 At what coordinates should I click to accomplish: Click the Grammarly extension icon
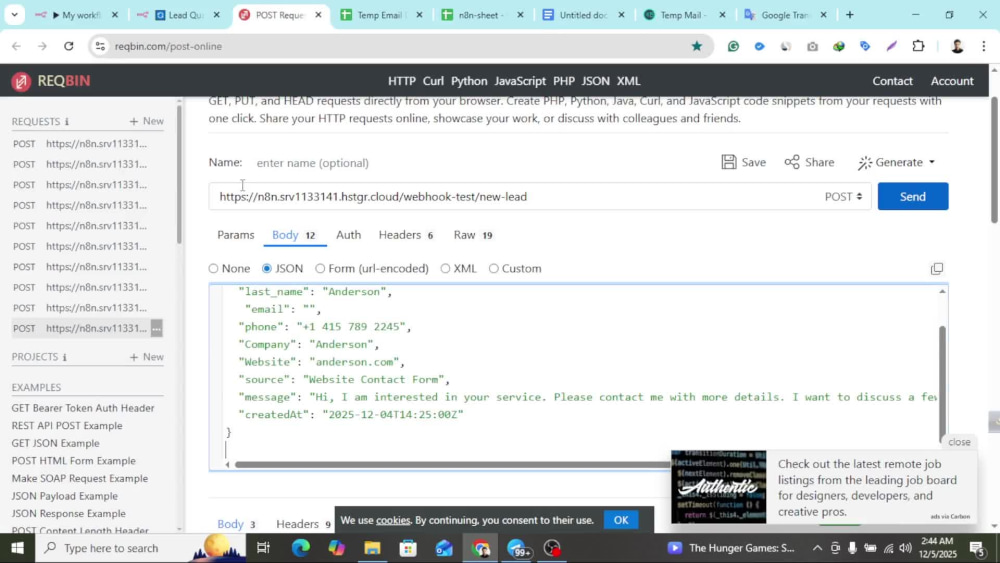pyautogui.click(x=733, y=46)
